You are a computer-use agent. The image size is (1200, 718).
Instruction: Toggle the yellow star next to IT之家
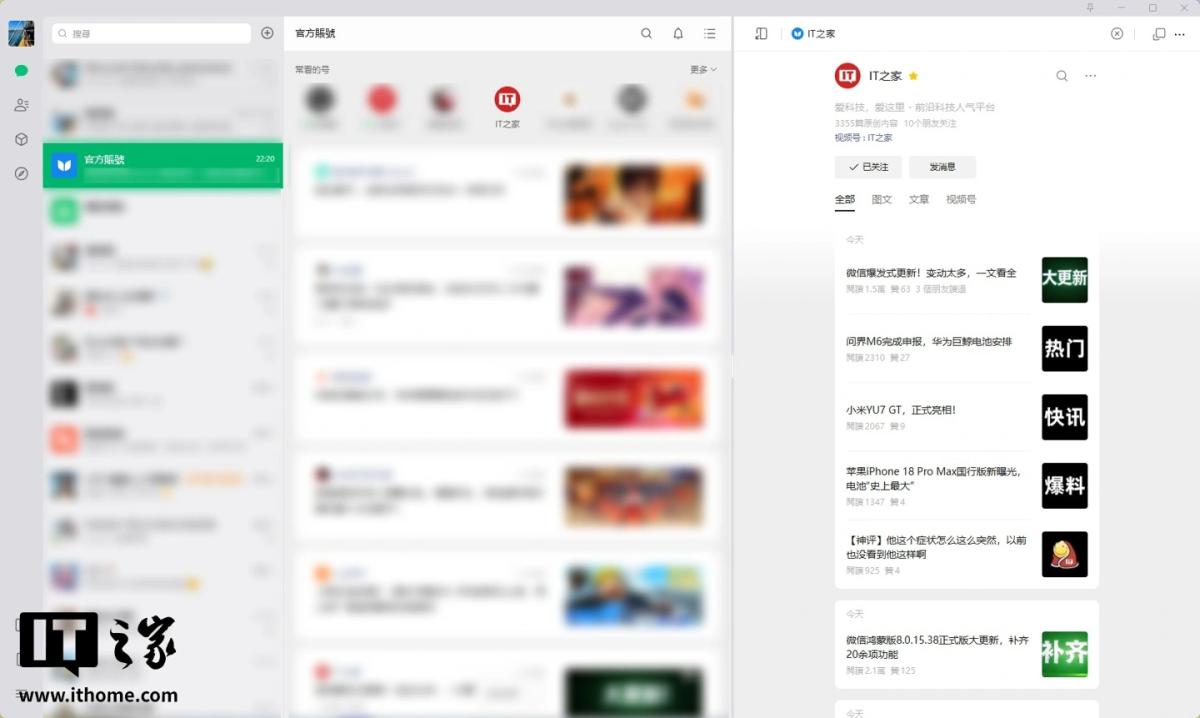pyautogui.click(x=914, y=76)
